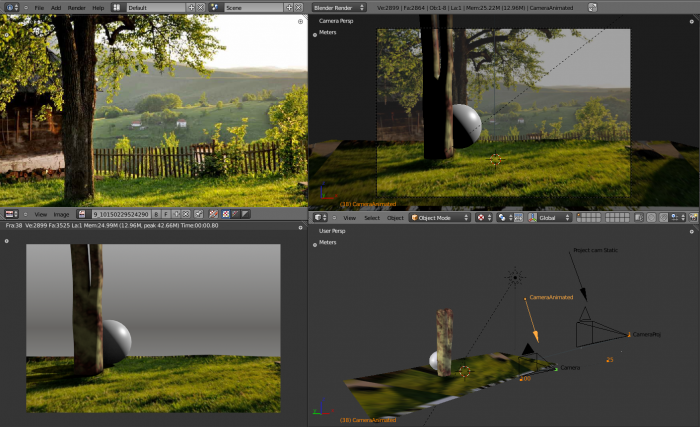The height and width of the screenshot is (427, 700).
Task: Click the image browse icon beside image name
Action: coord(82,214)
